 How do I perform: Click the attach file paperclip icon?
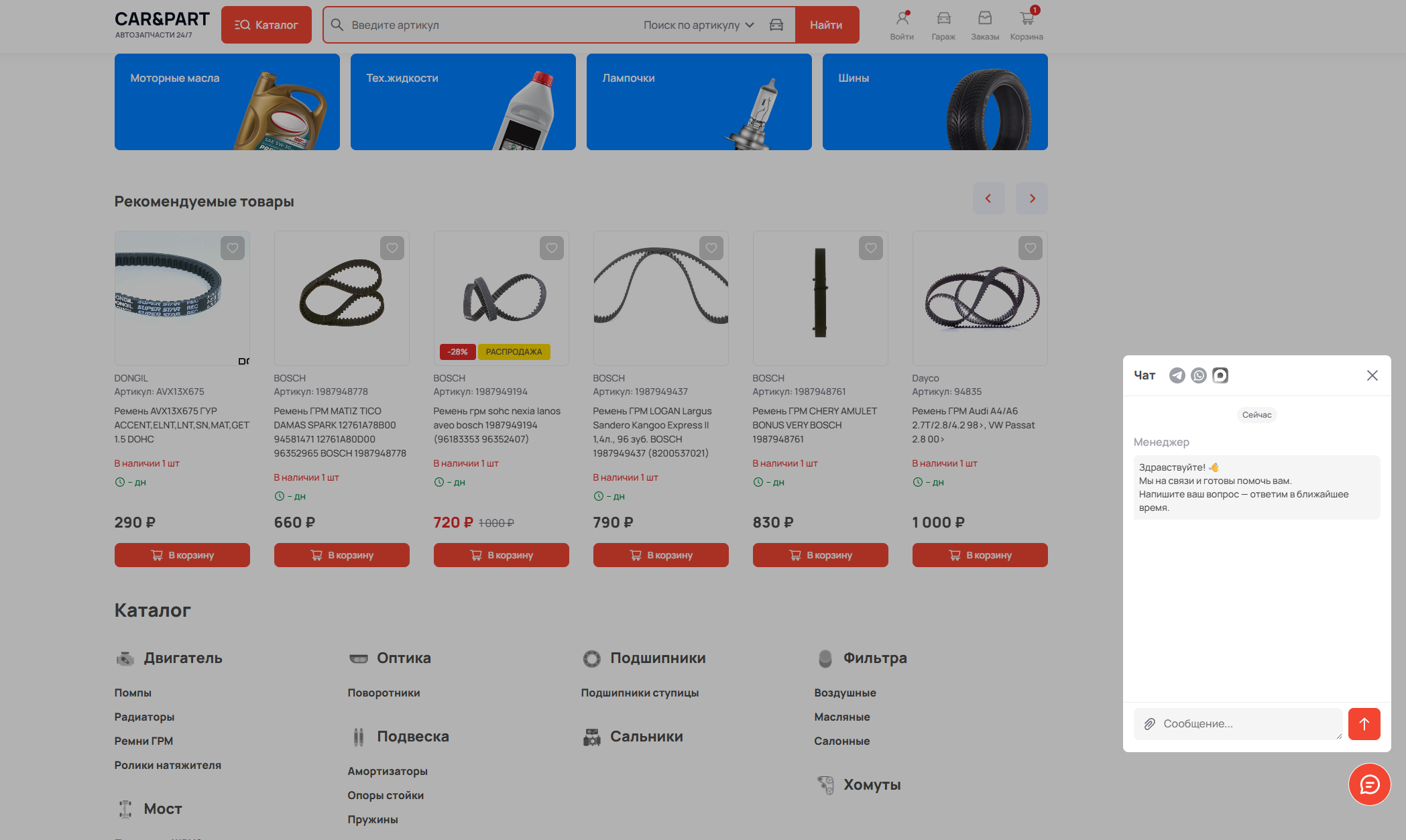coord(1149,724)
